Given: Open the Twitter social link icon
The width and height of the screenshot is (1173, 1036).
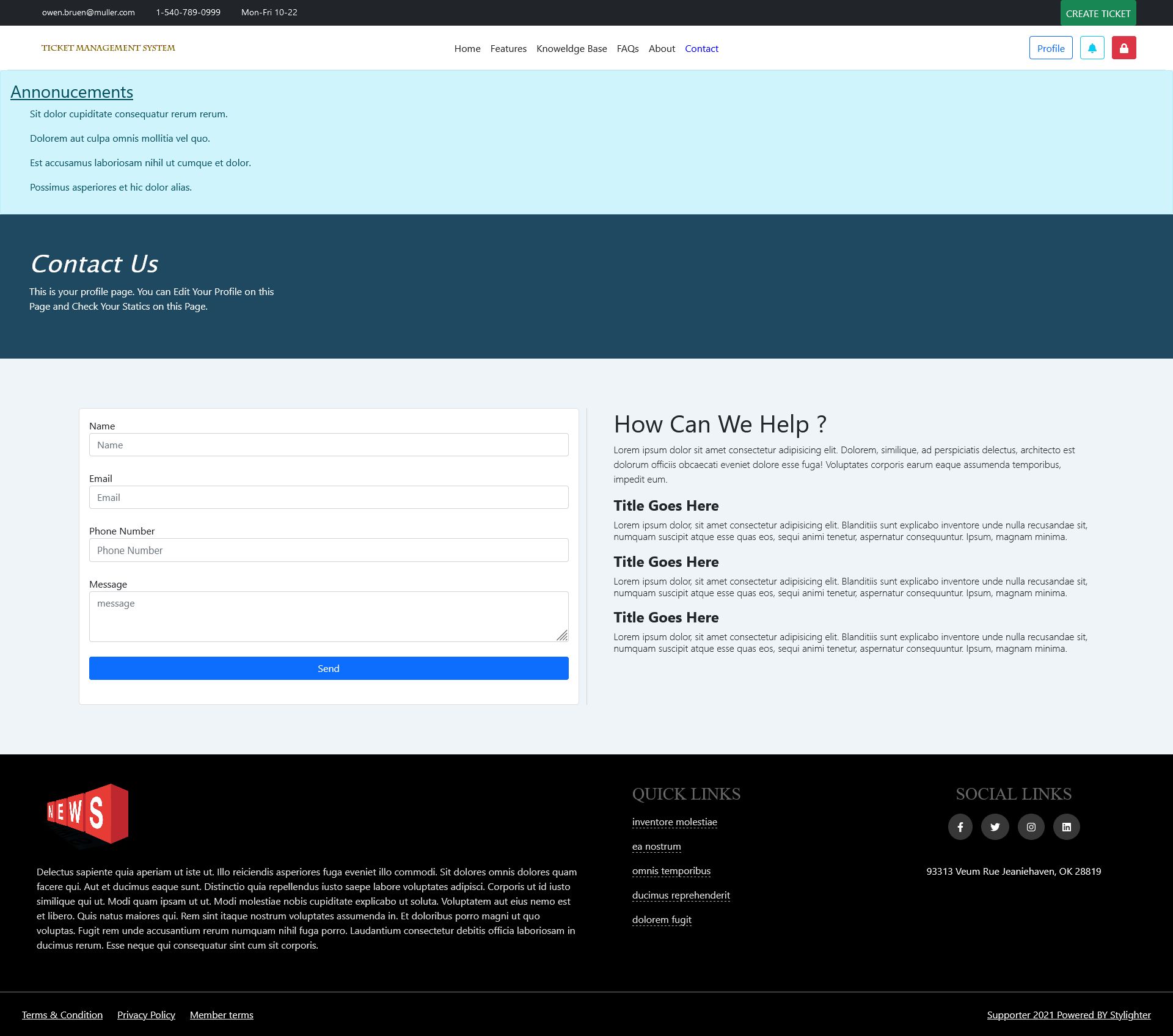Looking at the screenshot, I should tap(995, 827).
